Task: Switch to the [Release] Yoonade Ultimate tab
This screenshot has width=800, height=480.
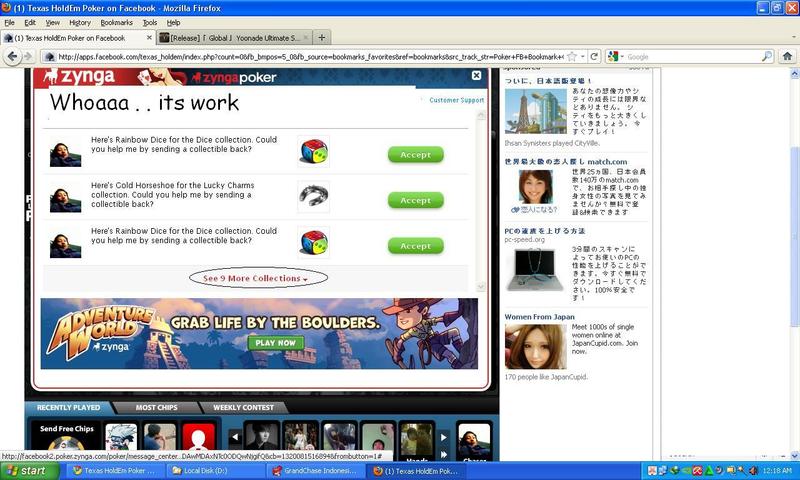Action: tap(234, 38)
